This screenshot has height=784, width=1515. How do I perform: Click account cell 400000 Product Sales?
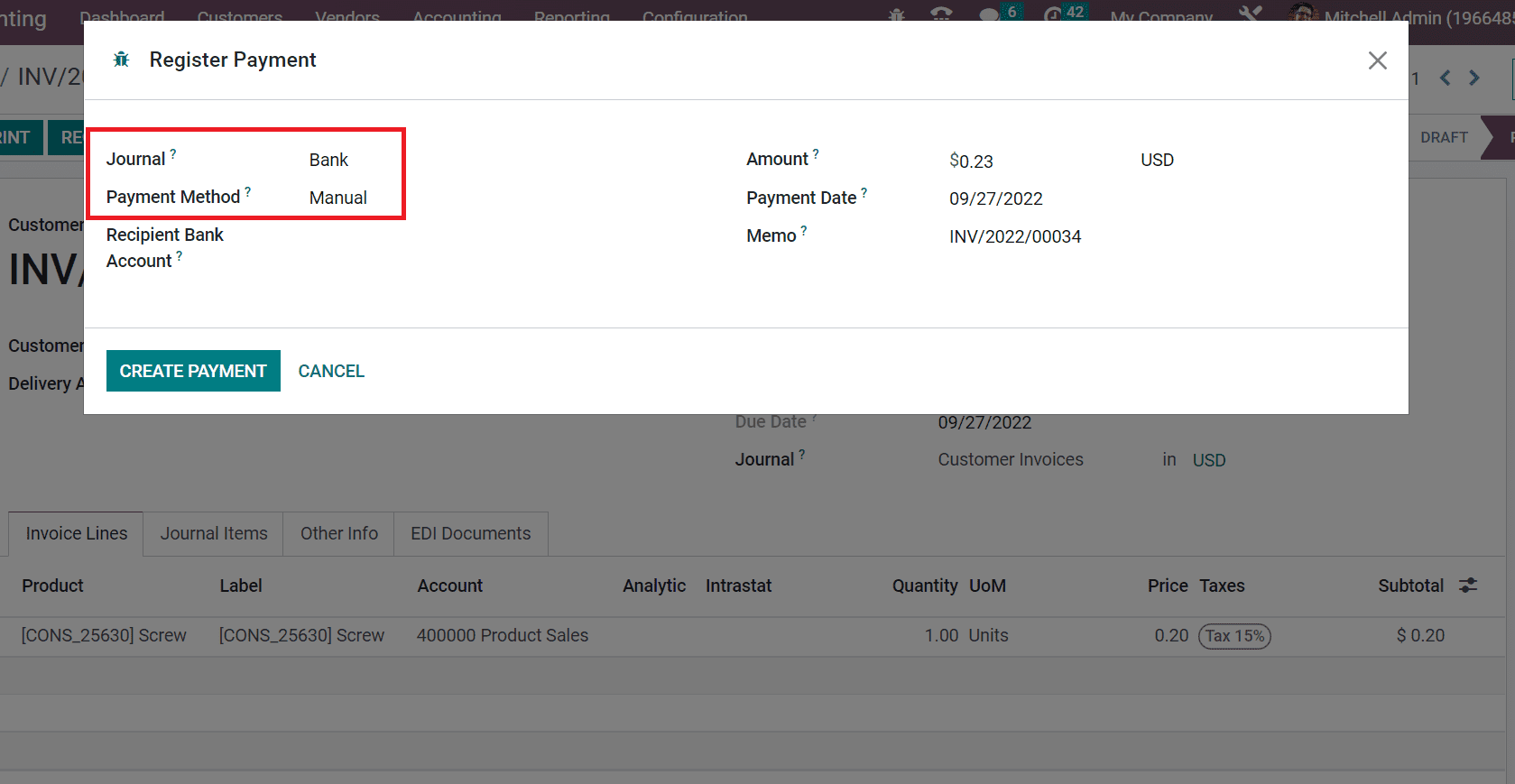coord(503,635)
